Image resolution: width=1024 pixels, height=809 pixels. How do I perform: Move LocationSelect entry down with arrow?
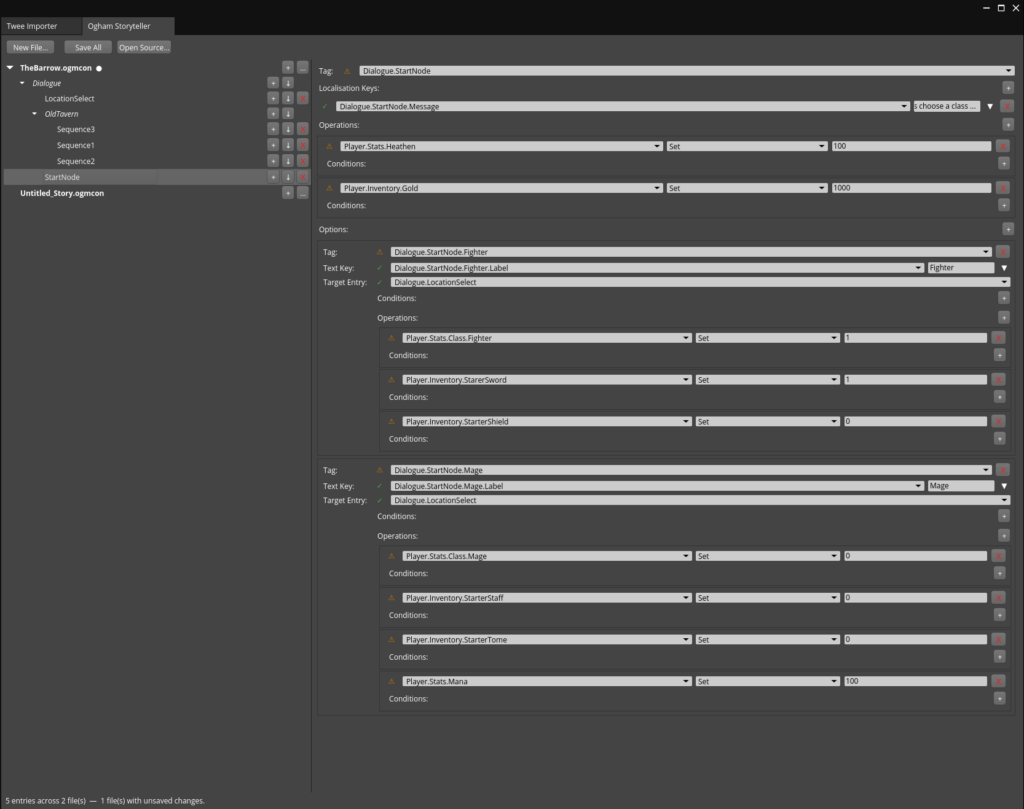(288, 99)
